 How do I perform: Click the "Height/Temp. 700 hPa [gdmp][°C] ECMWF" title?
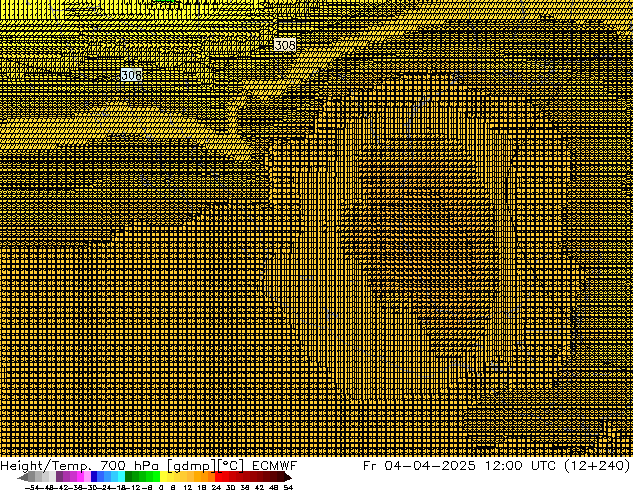pyautogui.click(x=148, y=466)
